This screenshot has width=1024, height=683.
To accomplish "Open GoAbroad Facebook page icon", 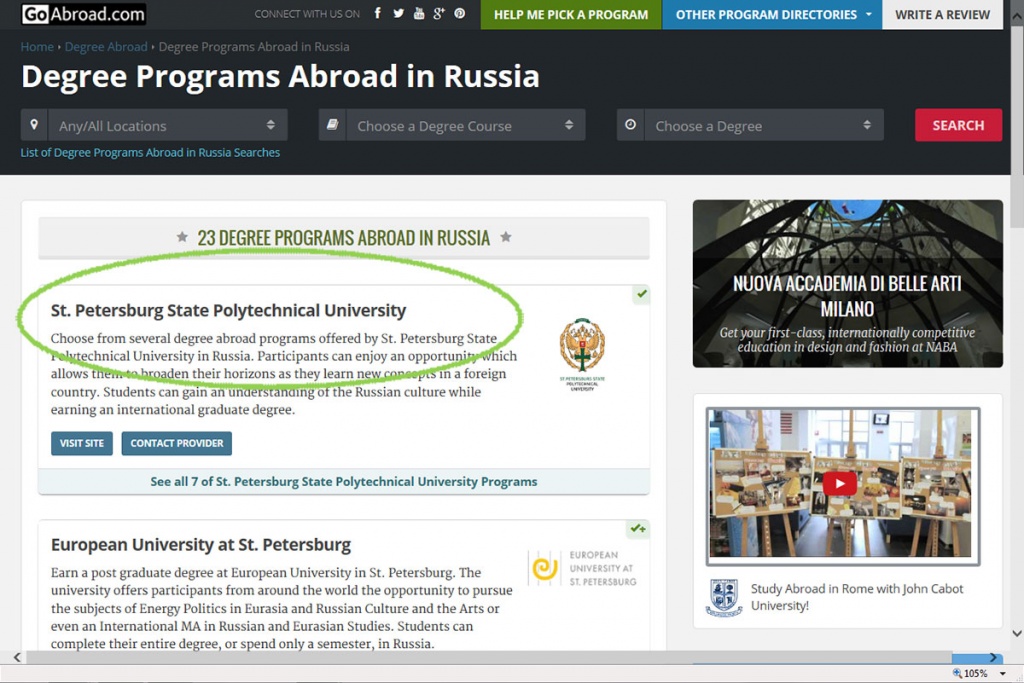I will (x=377, y=14).
